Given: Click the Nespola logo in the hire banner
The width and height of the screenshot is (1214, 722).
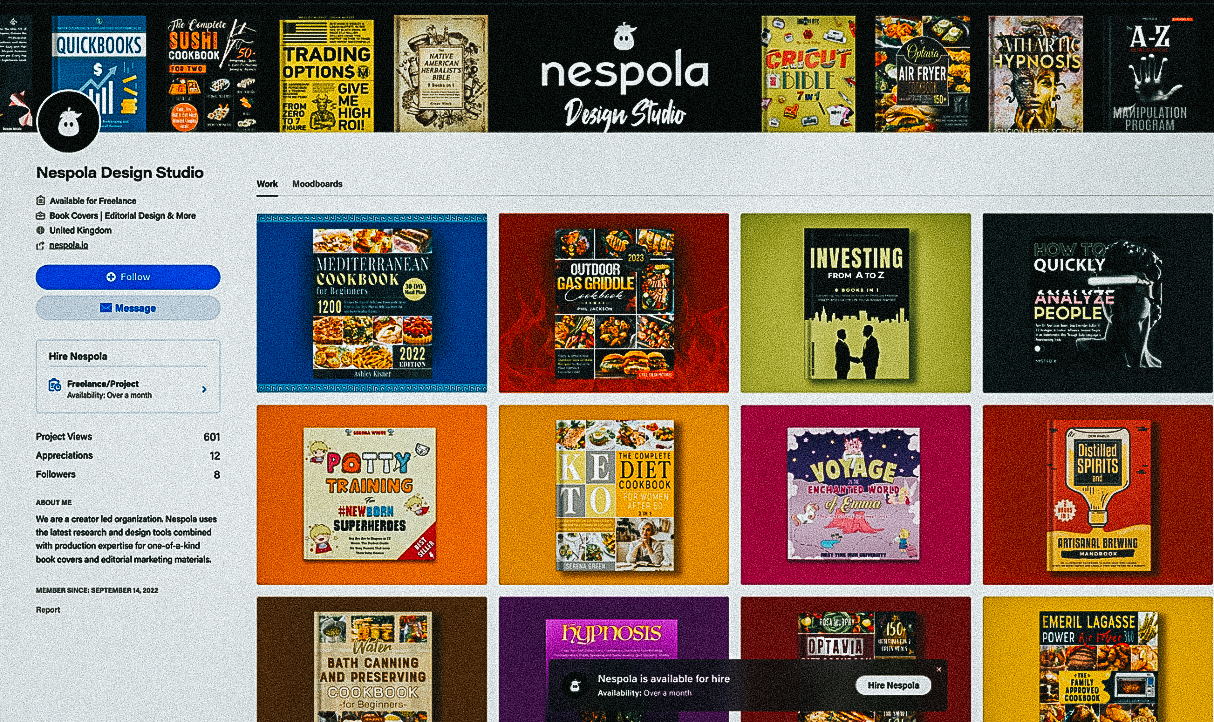Looking at the screenshot, I should pyautogui.click(x=575, y=685).
